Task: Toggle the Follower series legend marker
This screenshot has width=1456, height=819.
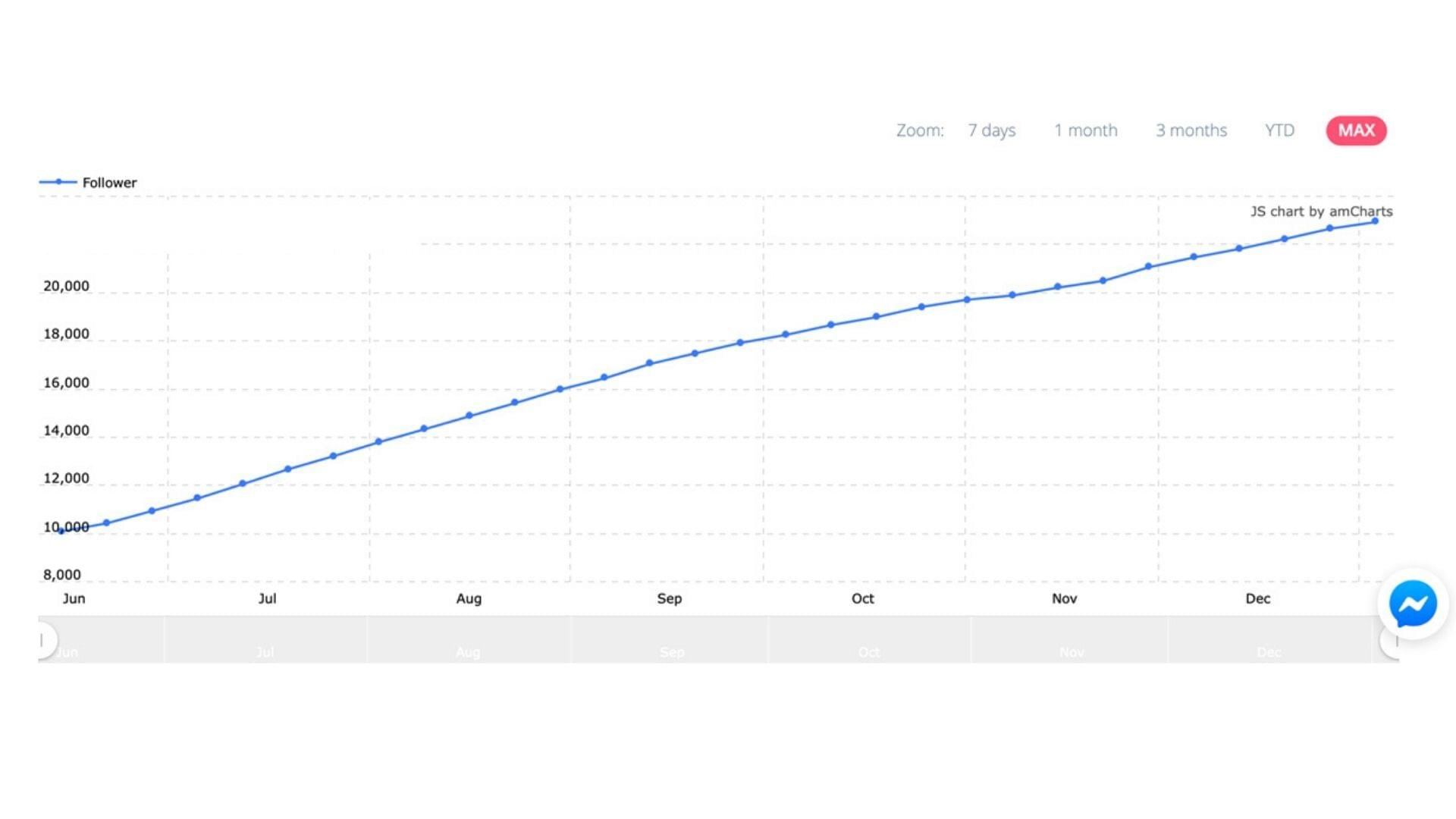Action: coord(58,182)
